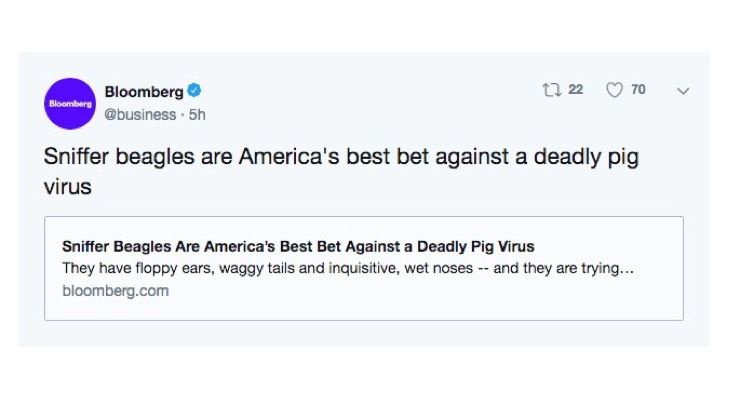Select the tweet text about sniffer beagles
The image size is (740, 405).
click(340, 158)
